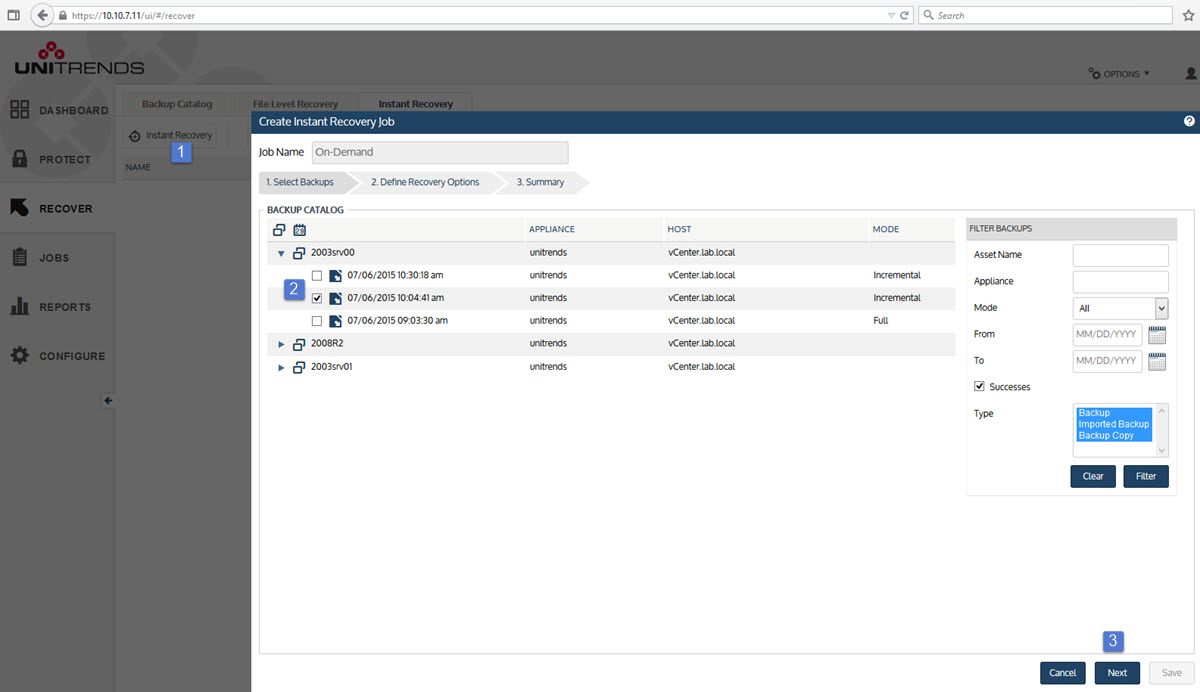Go to step 2 Define Recovery Options

pyautogui.click(x=425, y=182)
